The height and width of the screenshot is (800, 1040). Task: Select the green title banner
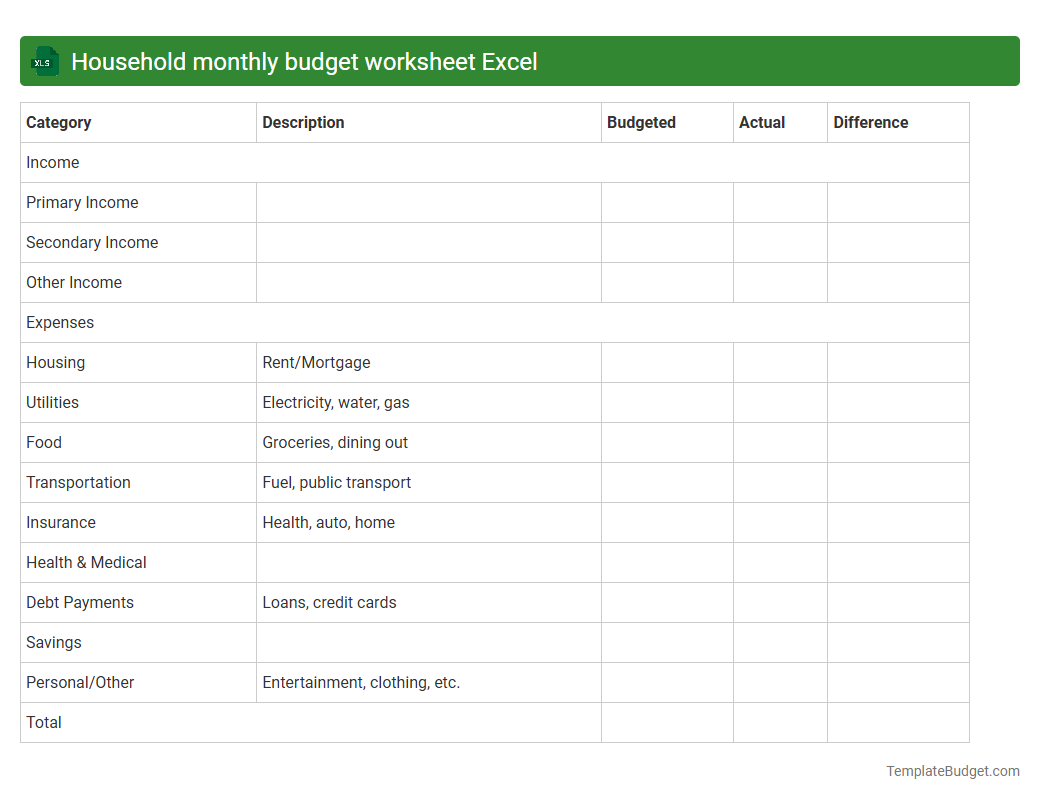(x=520, y=61)
